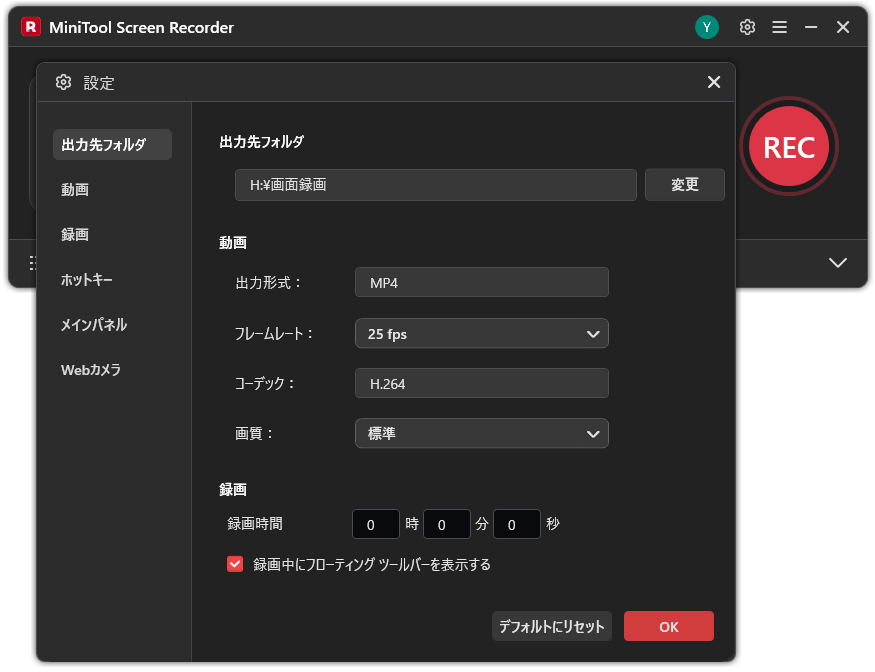Minimize the MiniTool Screen Recorder window

tap(811, 27)
